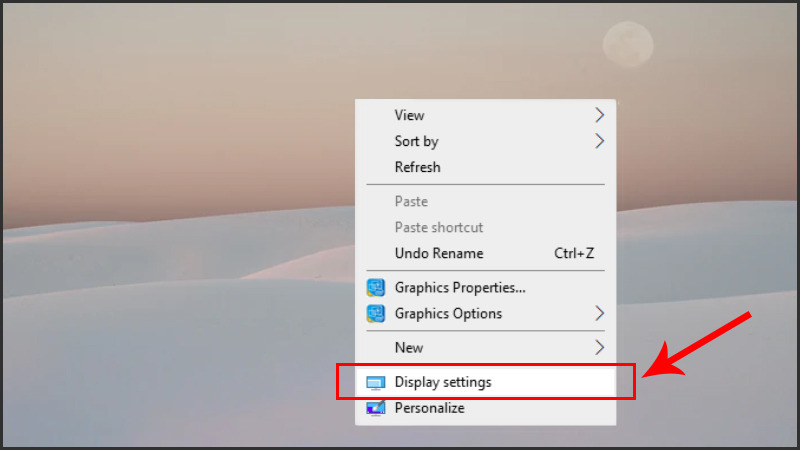This screenshot has height=450, width=800.
Task: Select the New menu entry
Action: coord(409,347)
